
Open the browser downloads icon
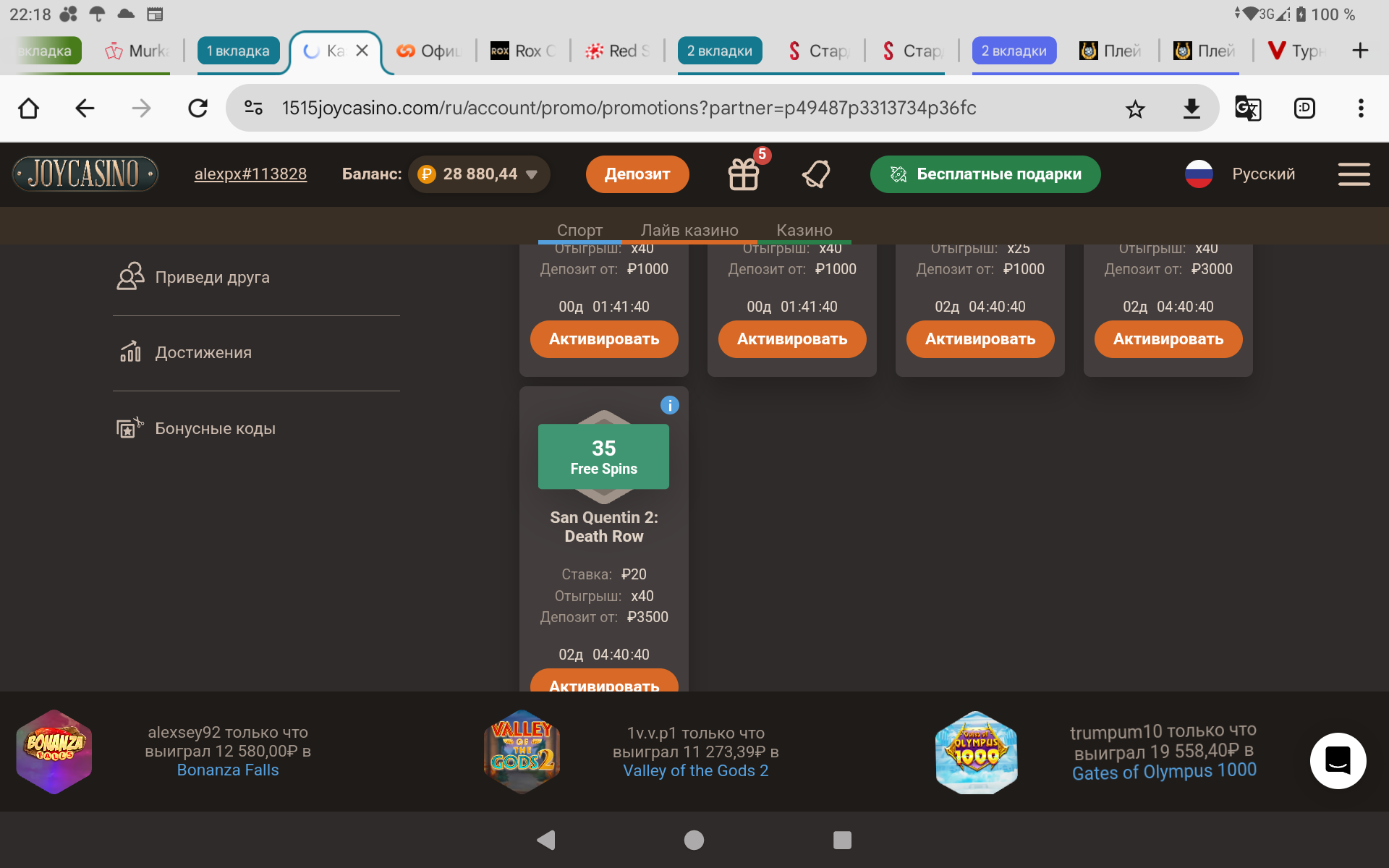[x=1191, y=109]
